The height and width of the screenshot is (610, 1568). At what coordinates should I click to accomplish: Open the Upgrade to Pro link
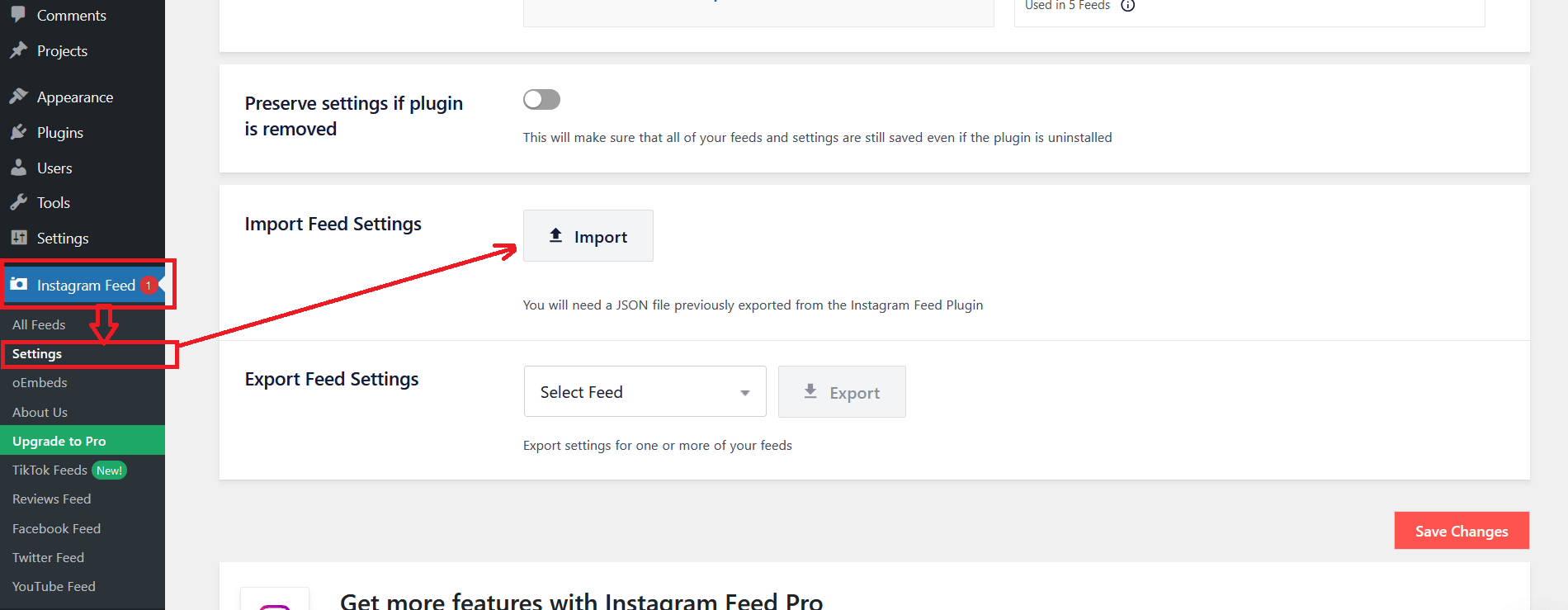coord(83,441)
